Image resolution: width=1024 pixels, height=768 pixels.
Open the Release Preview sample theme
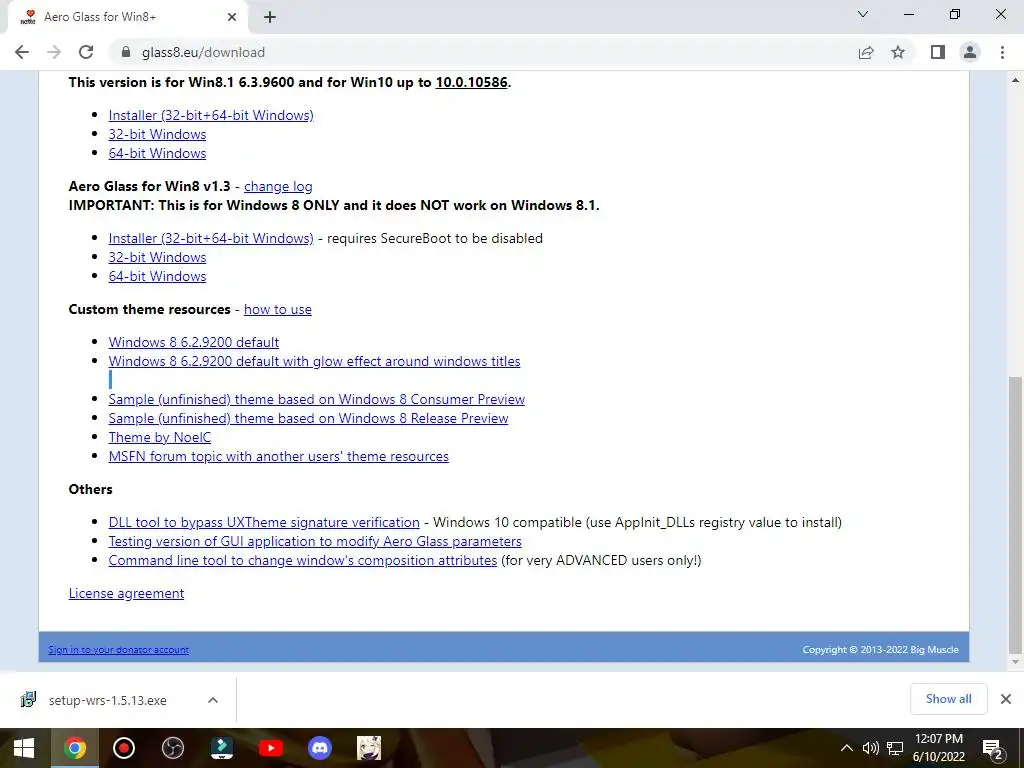pos(308,418)
